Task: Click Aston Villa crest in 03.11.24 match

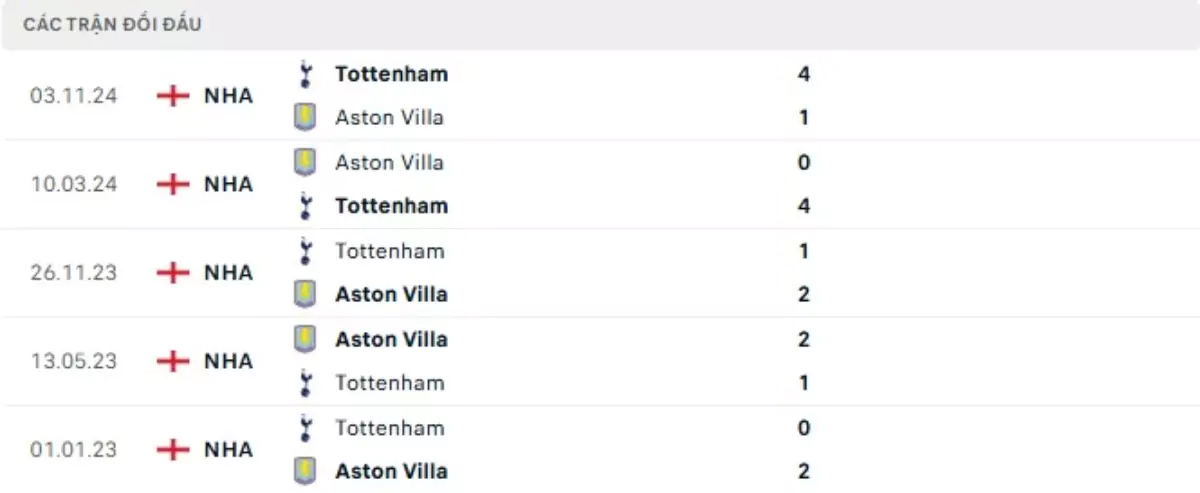Action: click(305, 118)
